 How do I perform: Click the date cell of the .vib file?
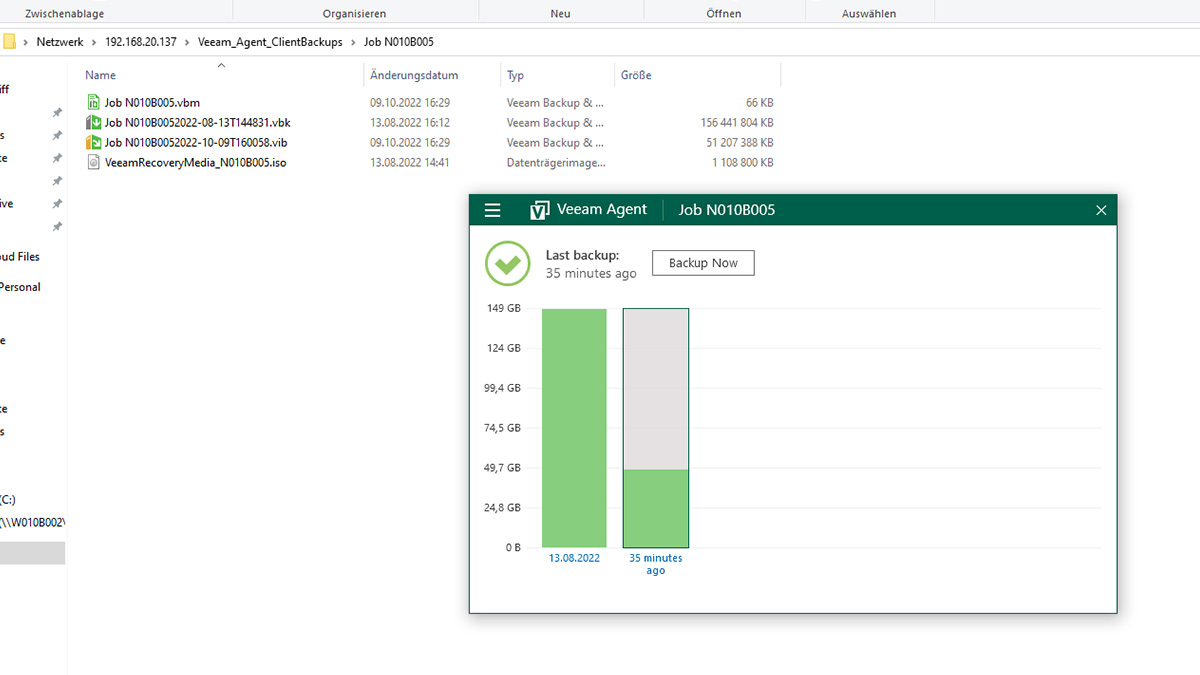click(410, 143)
